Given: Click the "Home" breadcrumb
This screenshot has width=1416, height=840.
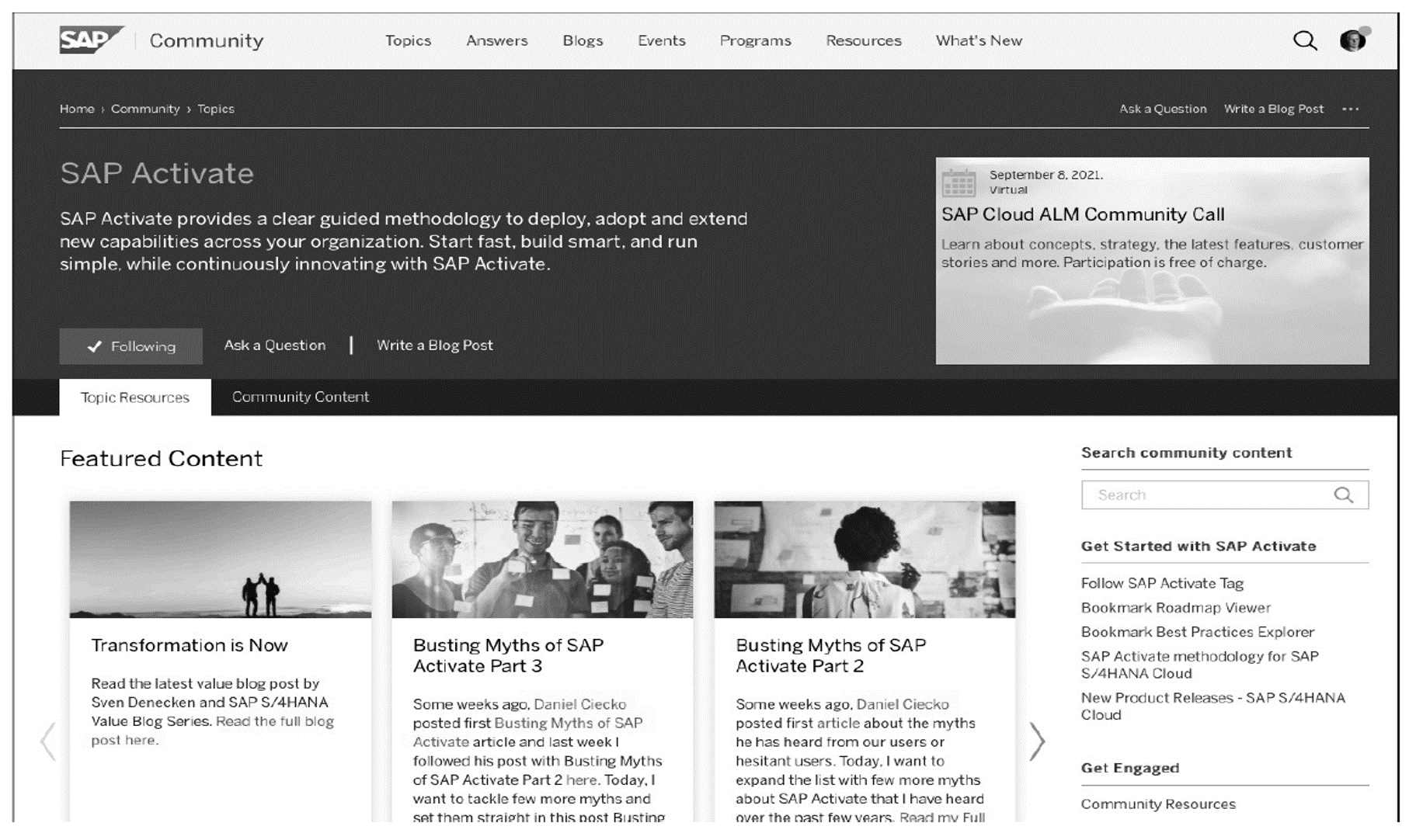Looking at the screenshot, I should pyautogui.click(x=77, y=109).
